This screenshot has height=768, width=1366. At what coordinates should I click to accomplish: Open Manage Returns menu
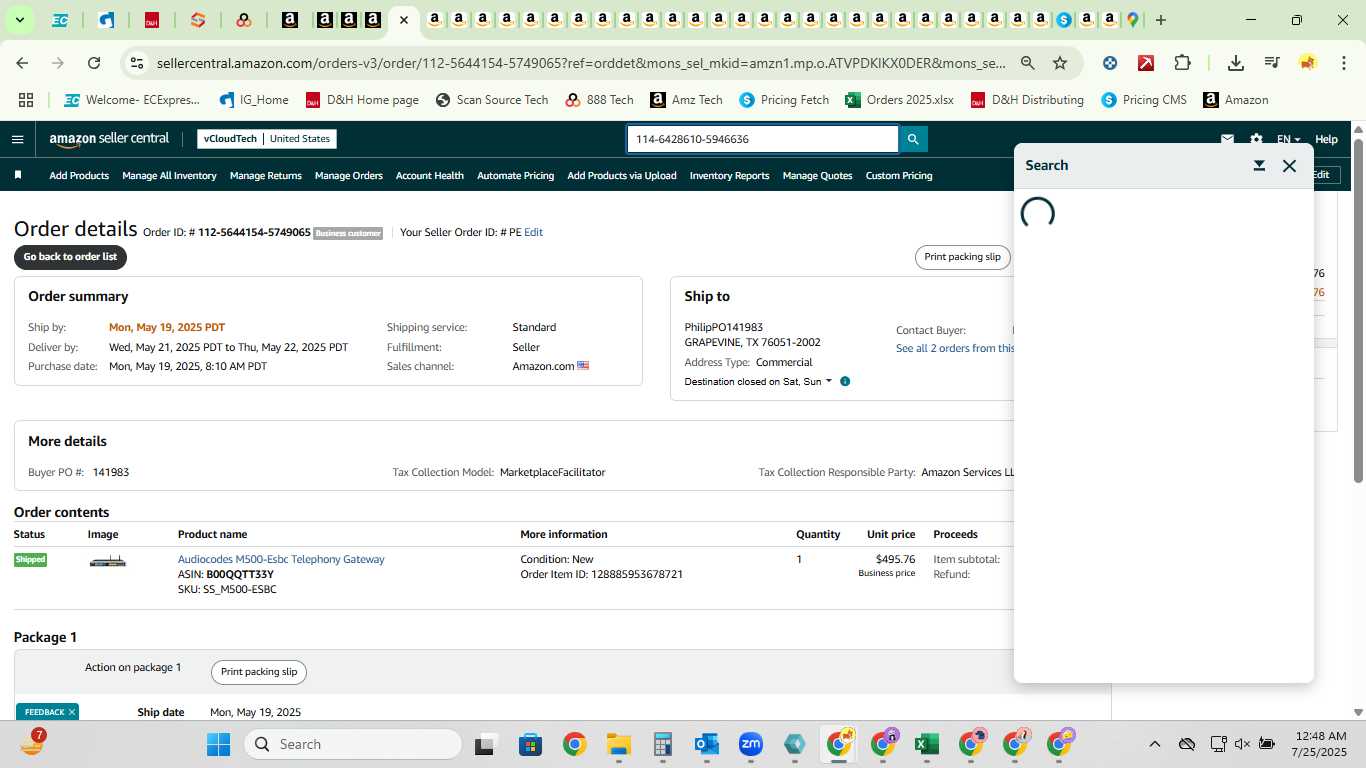[x=266, y=175]
